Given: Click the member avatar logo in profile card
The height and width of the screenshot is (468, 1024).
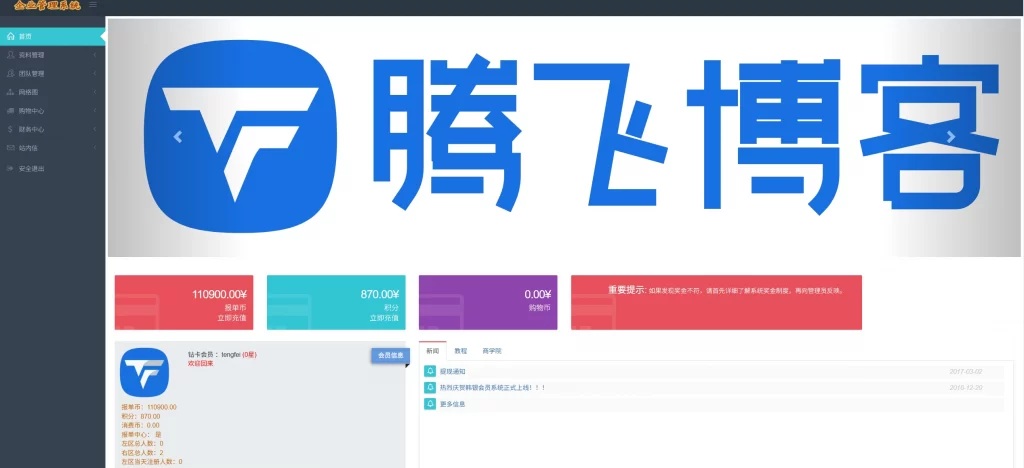Looking at the screenshot, I should tap(144, 372).
